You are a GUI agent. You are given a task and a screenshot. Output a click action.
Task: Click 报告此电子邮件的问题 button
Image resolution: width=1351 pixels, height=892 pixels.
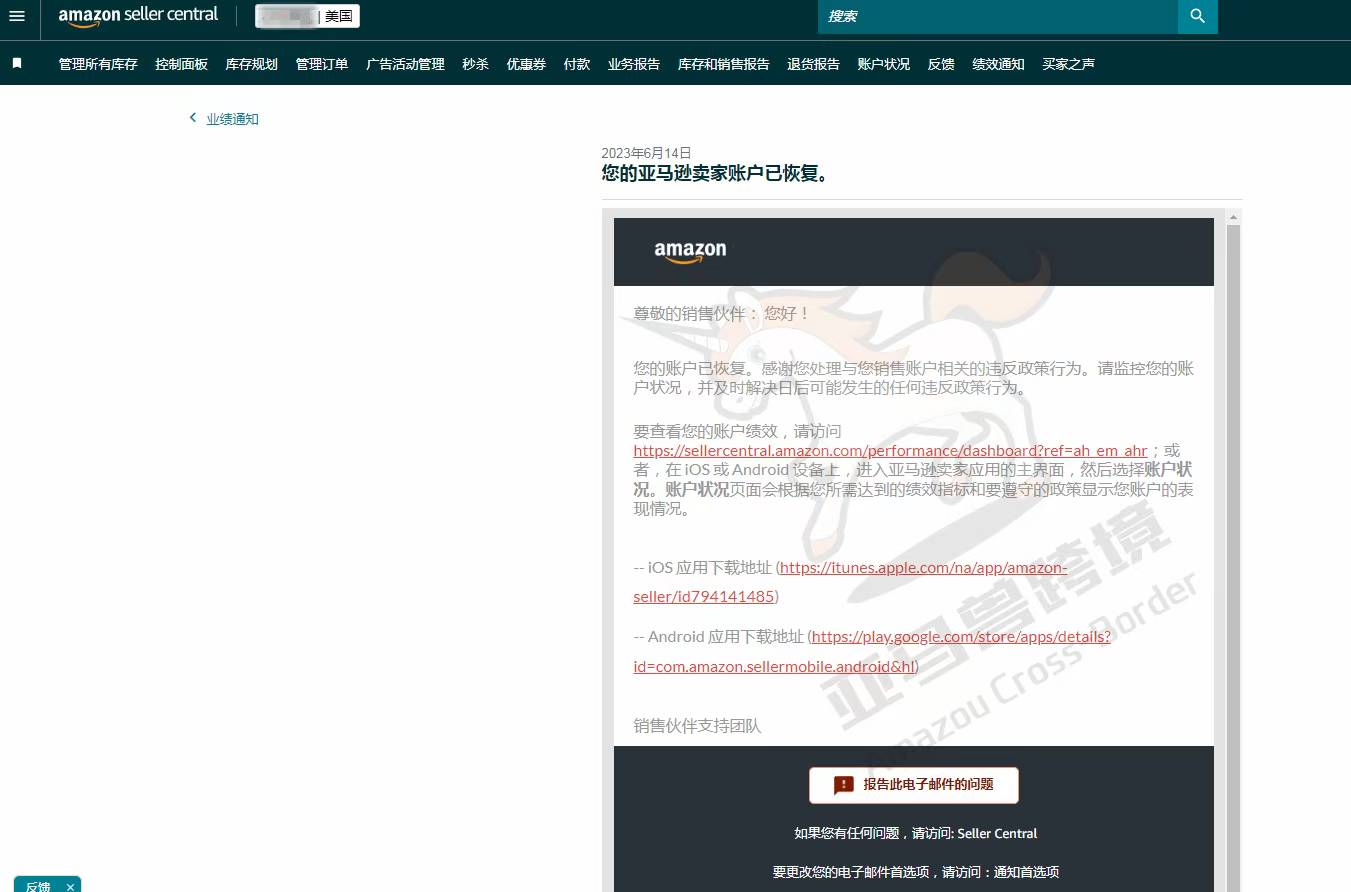point(914,785)
